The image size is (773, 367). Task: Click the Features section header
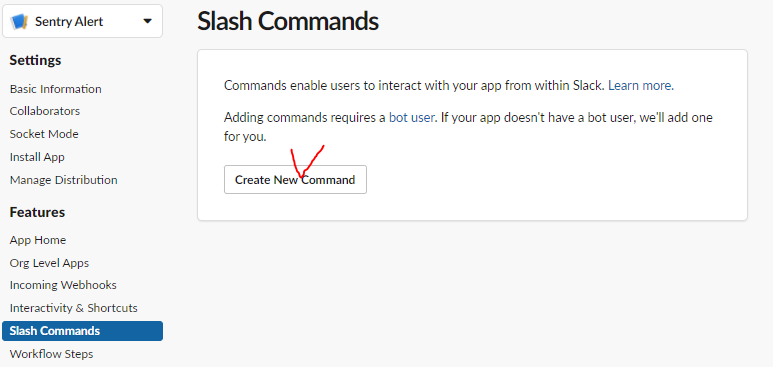[x=37, y=212]
